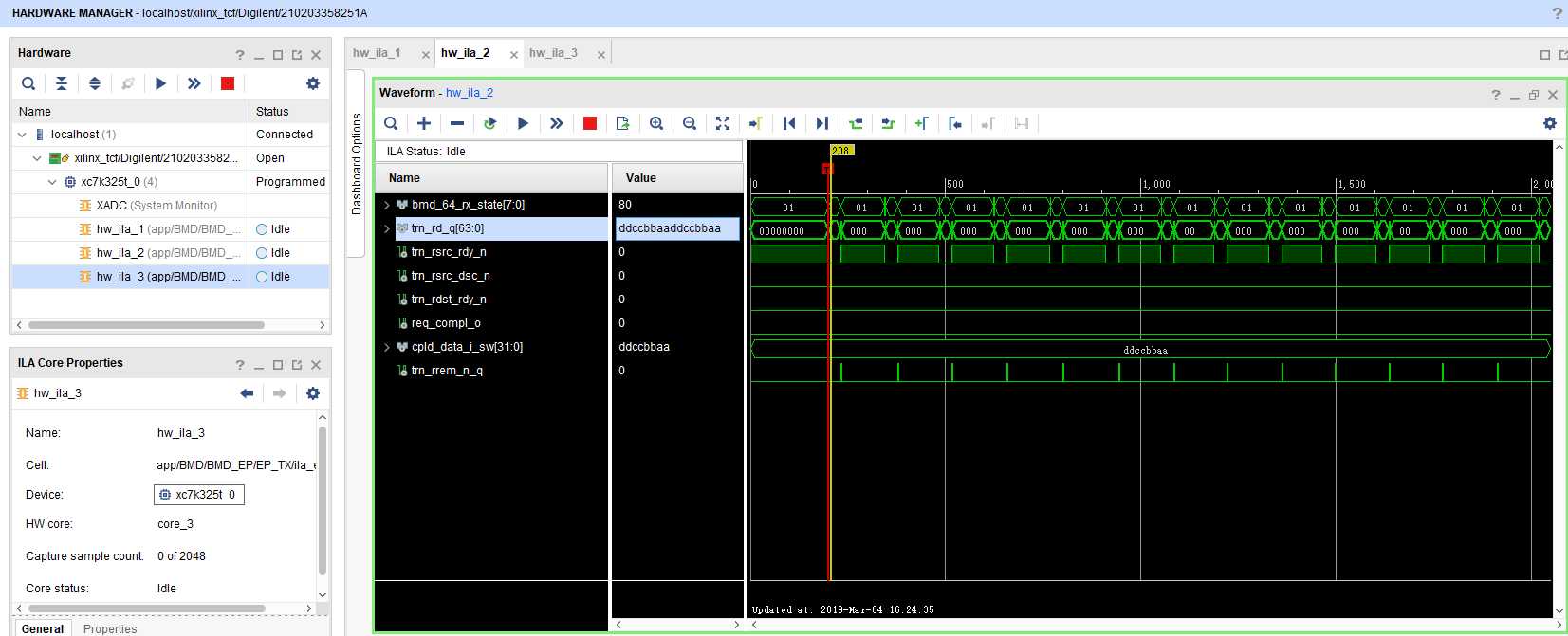This screenshot has width=1568, height=636.
Task: Switch to hw_ila_3 tab
Action: pyautogui.click(x=553, y=53)
